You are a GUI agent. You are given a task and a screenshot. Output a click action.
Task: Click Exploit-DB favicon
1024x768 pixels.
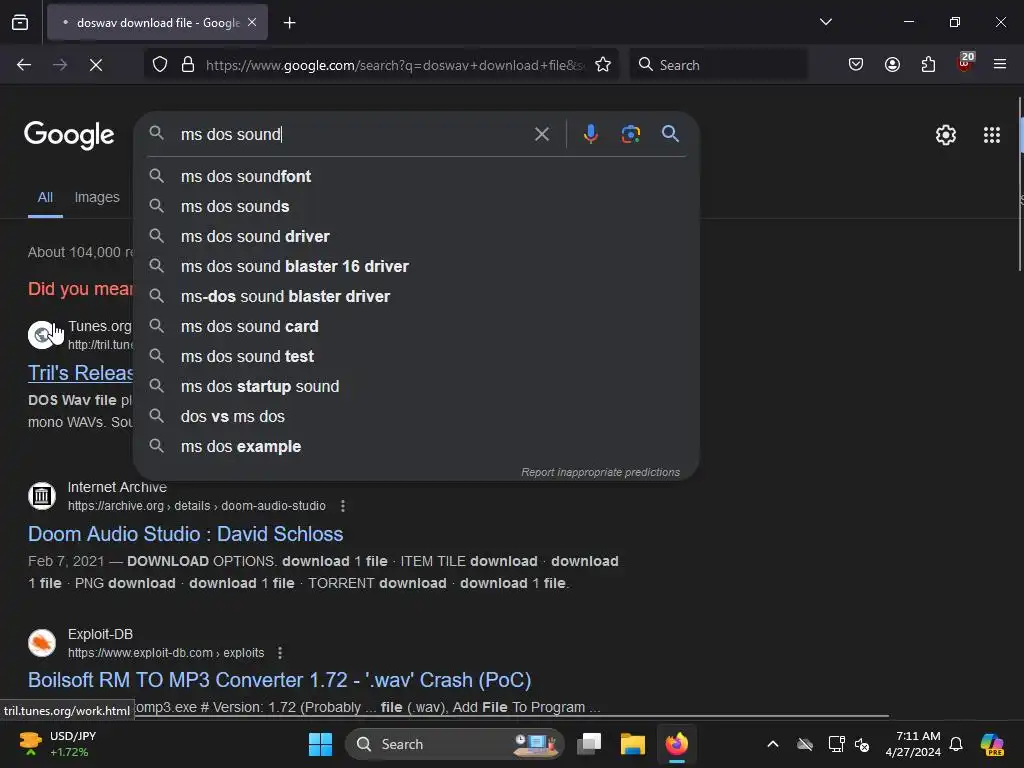click(x=42, y=643)
